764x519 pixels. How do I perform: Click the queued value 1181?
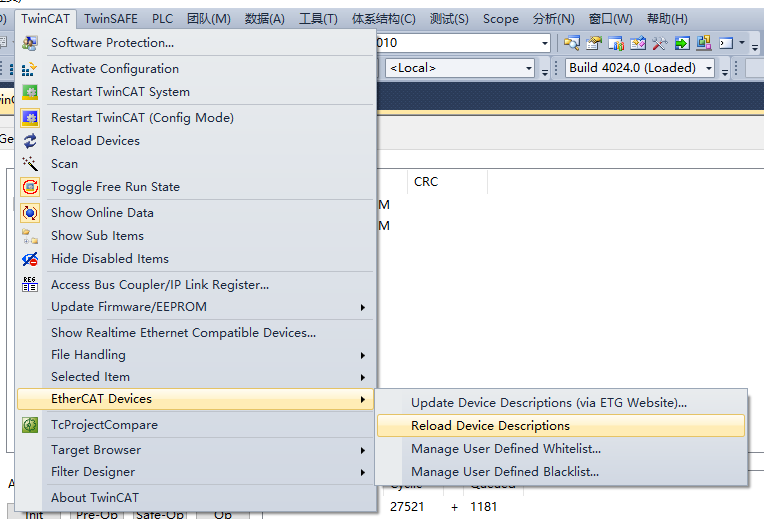[x=483, y=507]
